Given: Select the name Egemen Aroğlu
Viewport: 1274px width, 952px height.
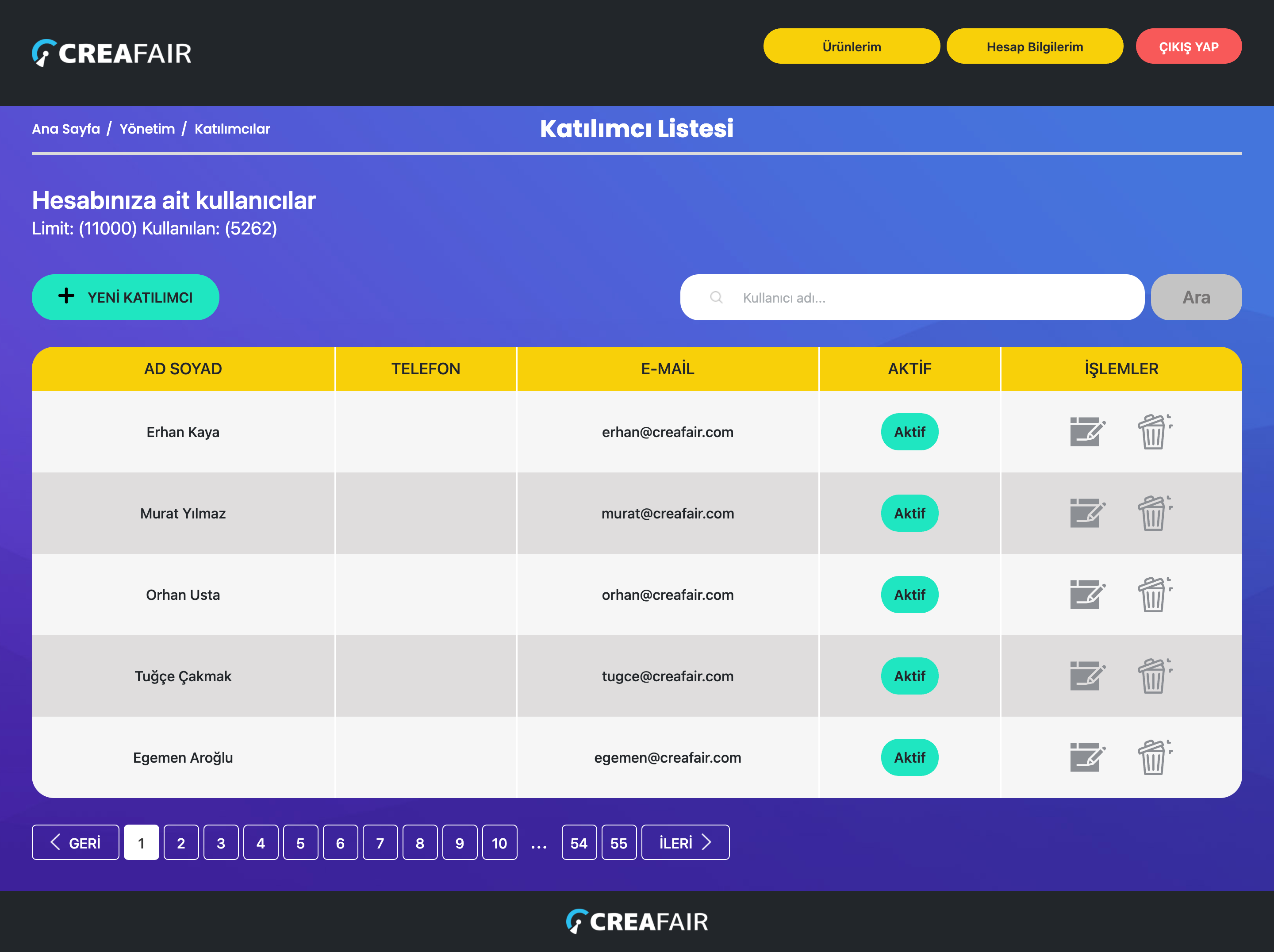Looking at the screenshot, I should coord(183,757).
